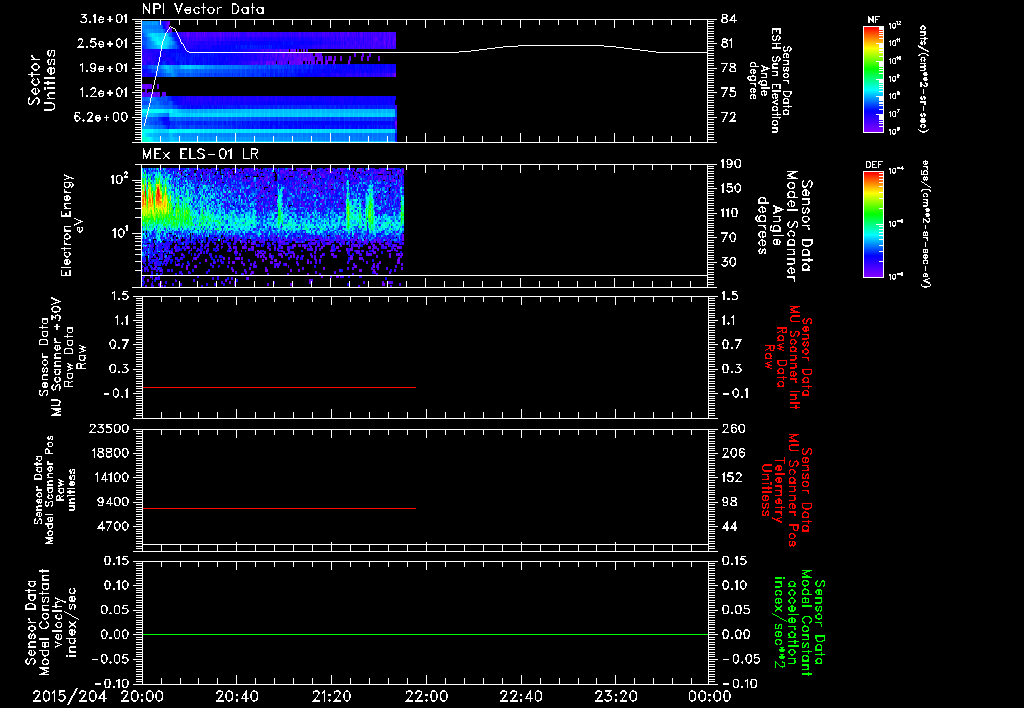Click the white sun elevation curve peak
This screenshot has height=708, width=1024.
pyautogui.click(x=172, y=27)
